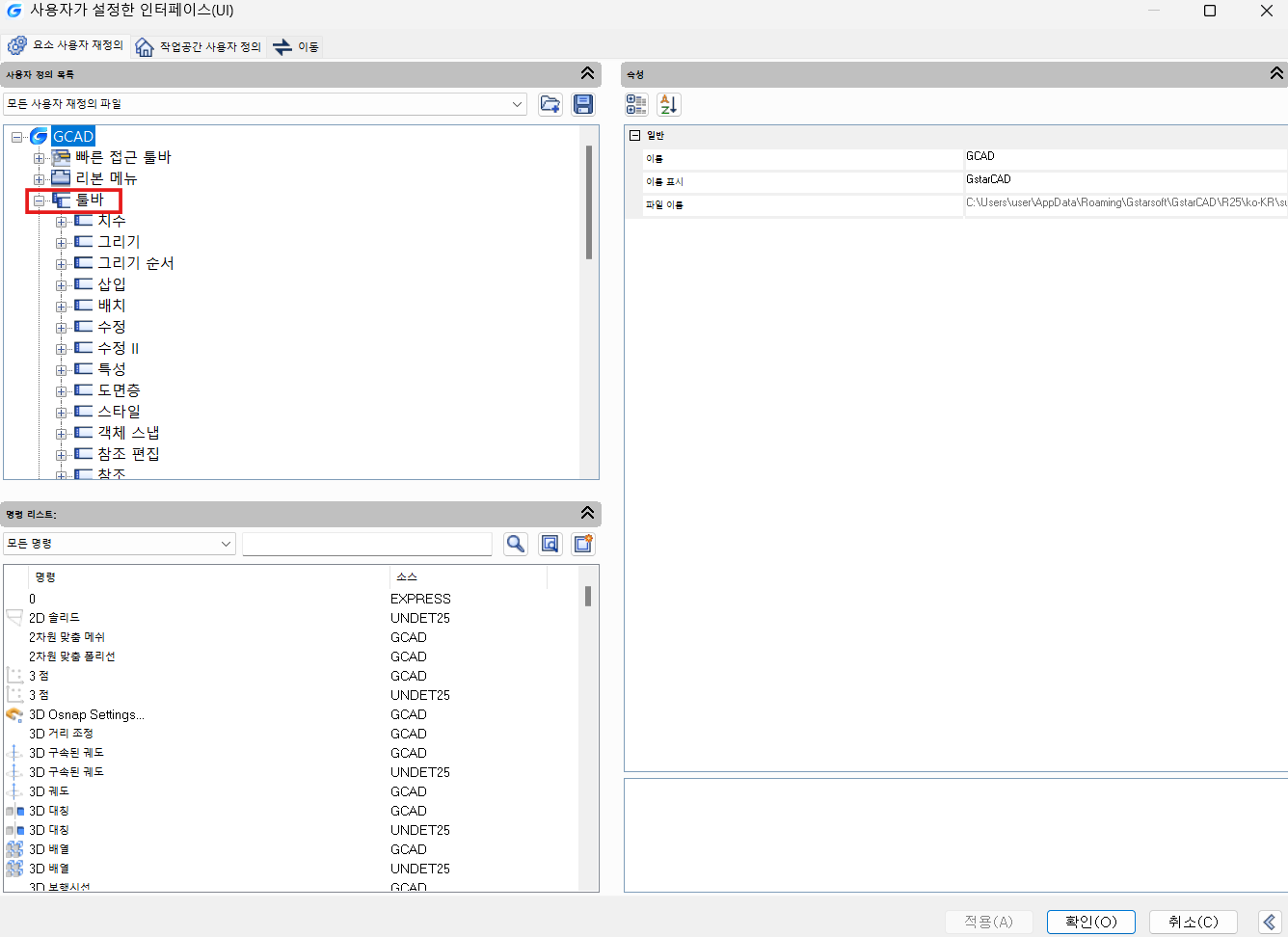Viewport: 1288px width, 937px height.
Task: Collapse the GCAD root tree node
Action: click(17, 137)
